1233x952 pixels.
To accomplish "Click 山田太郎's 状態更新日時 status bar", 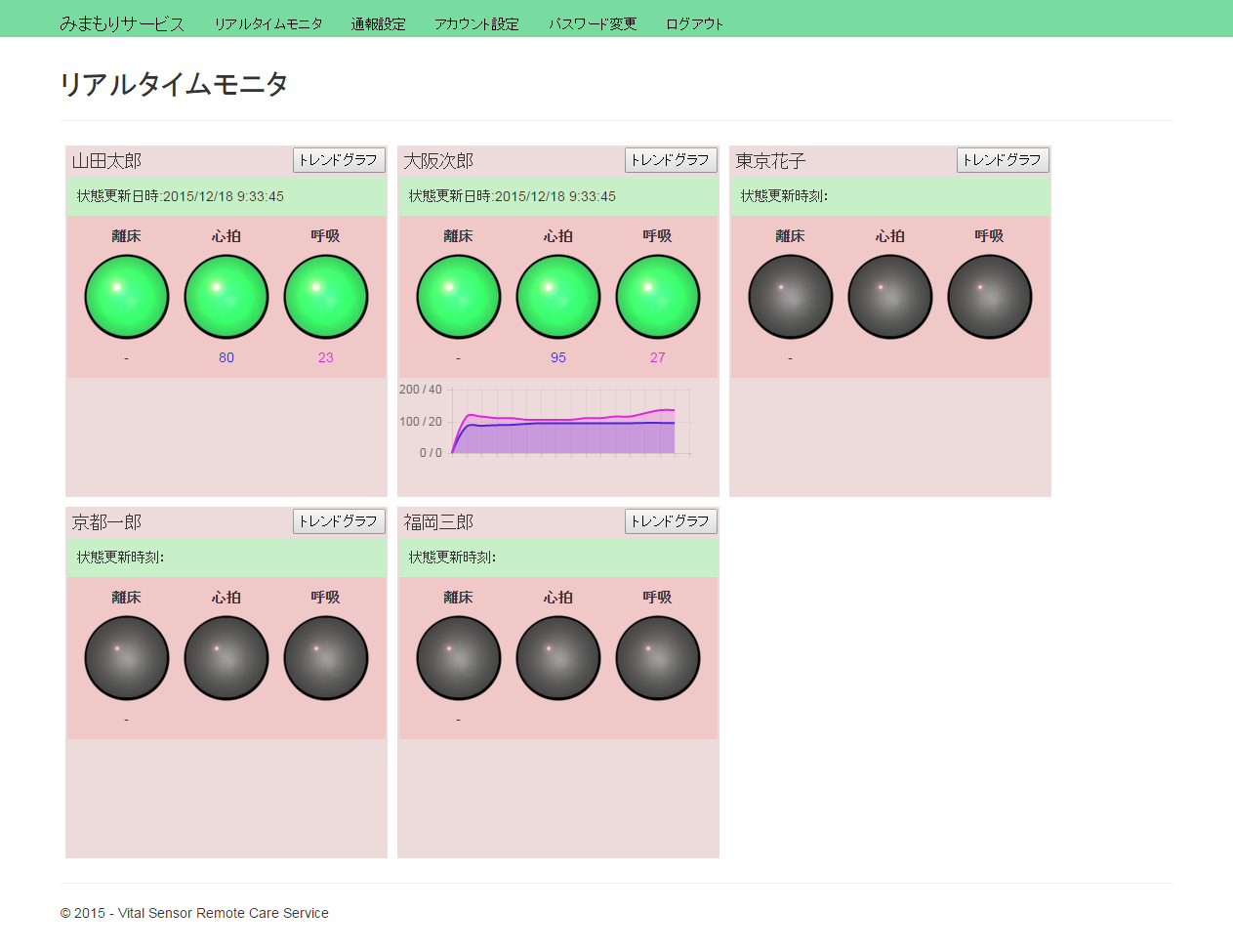I will [x=226, y=196].
